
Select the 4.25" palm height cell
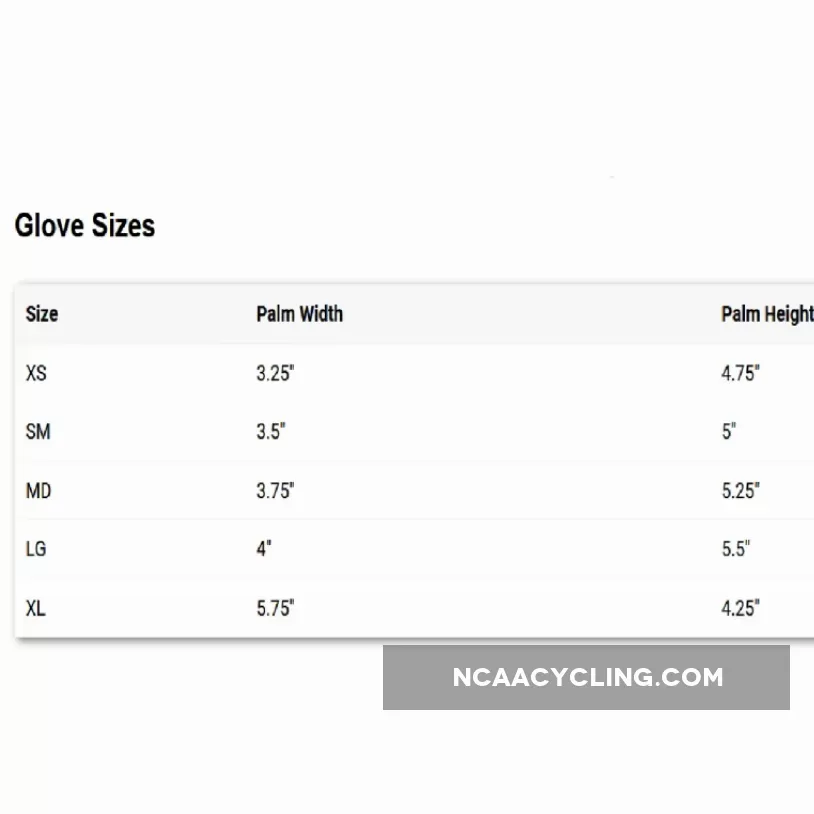740,608
